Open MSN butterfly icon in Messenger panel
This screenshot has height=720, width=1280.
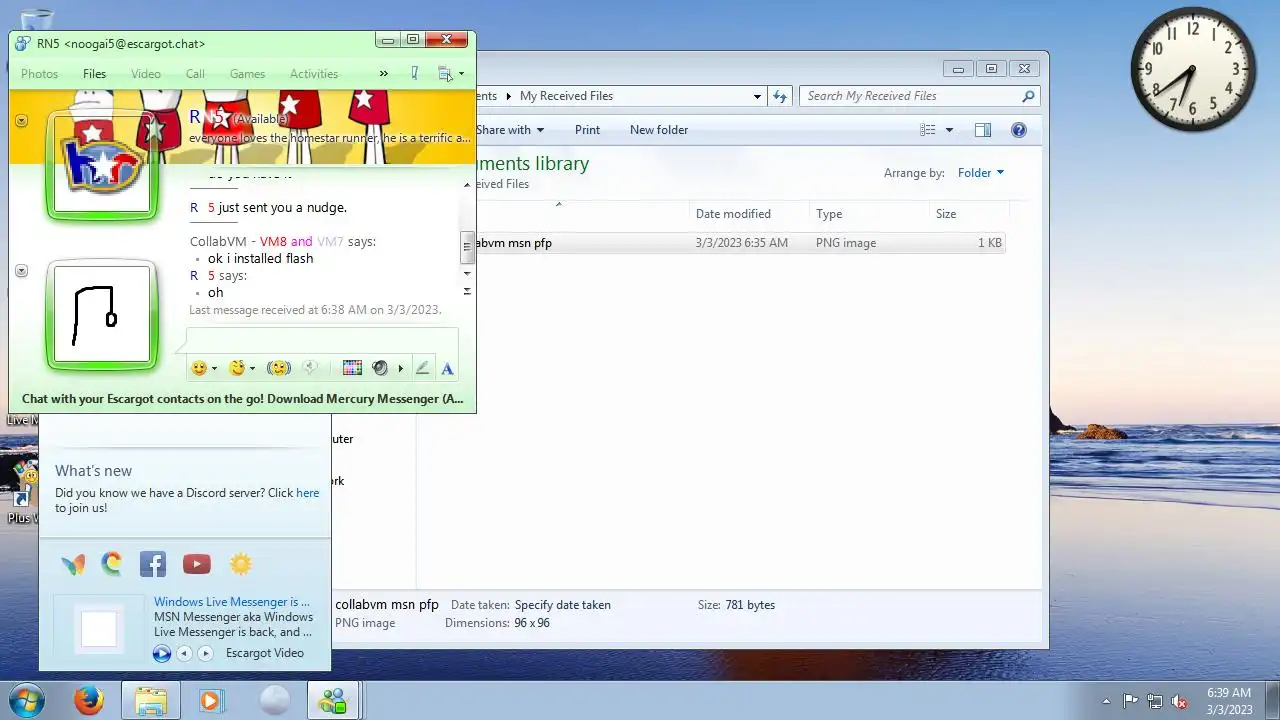73,564
